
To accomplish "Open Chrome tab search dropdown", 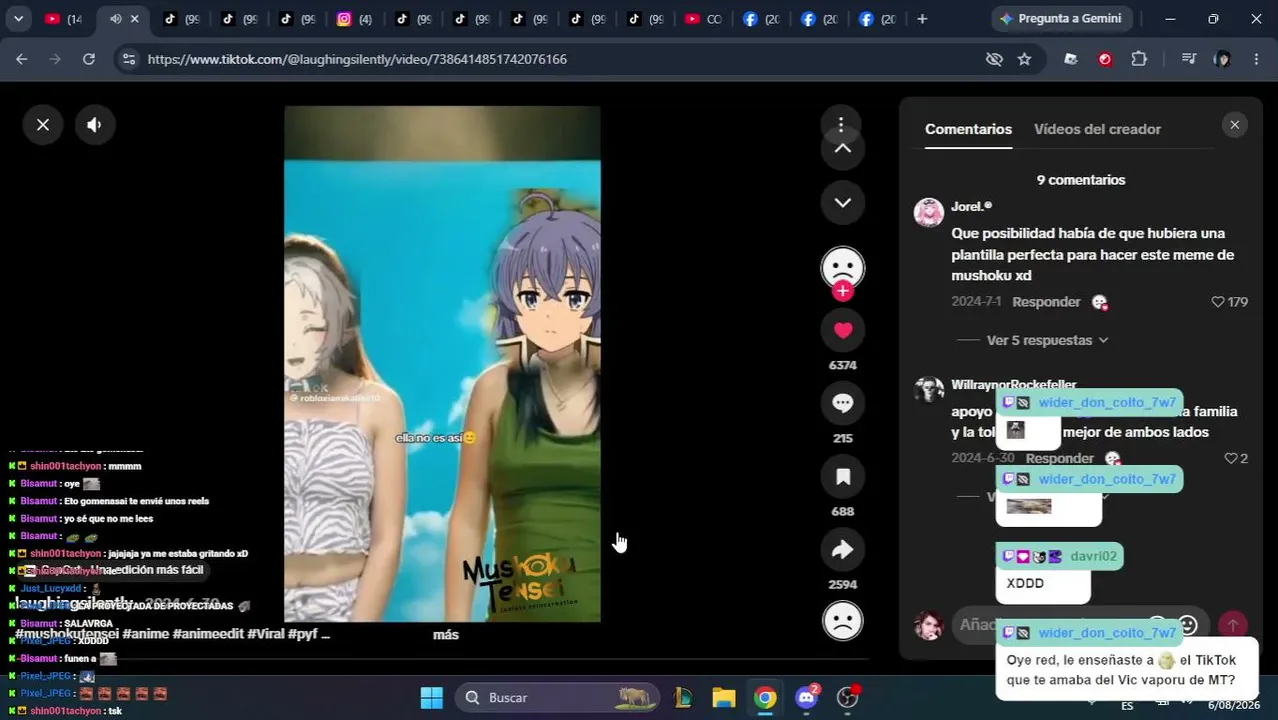I will (18, 18).
